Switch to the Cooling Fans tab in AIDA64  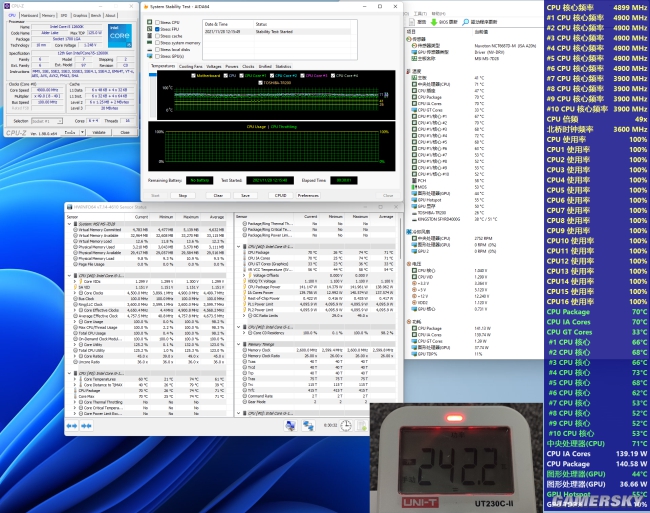pyautogui.click(x=190, y=66)
